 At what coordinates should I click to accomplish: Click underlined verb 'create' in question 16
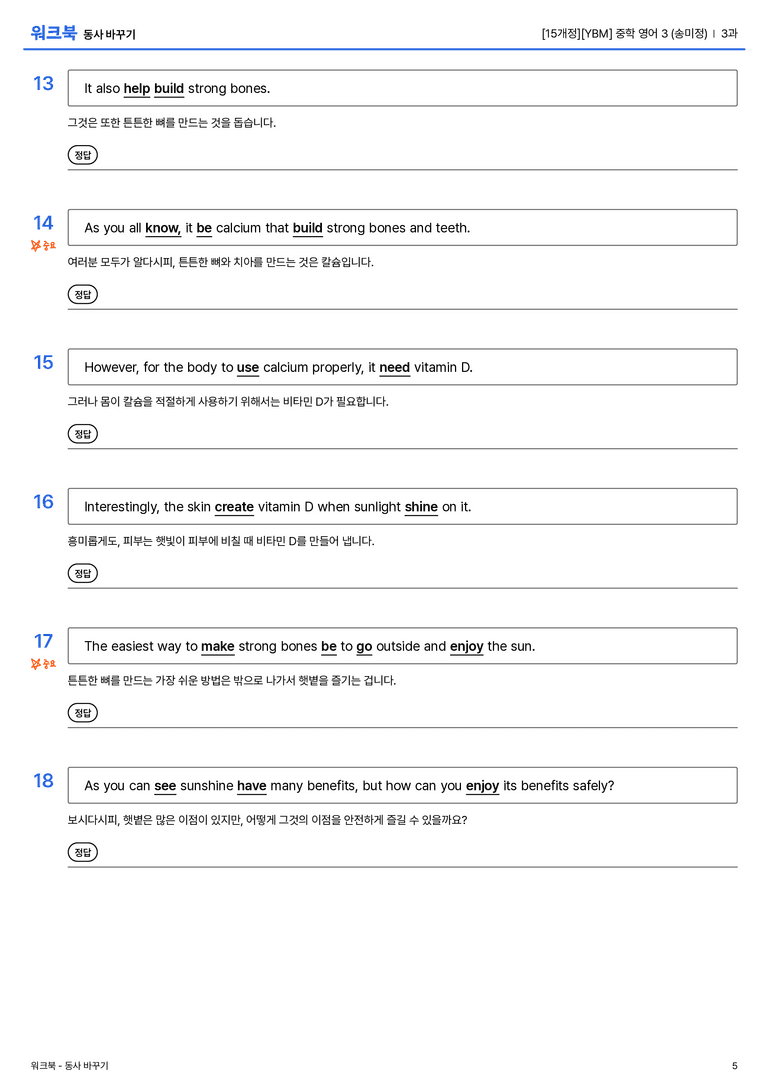tap(234, 507)
